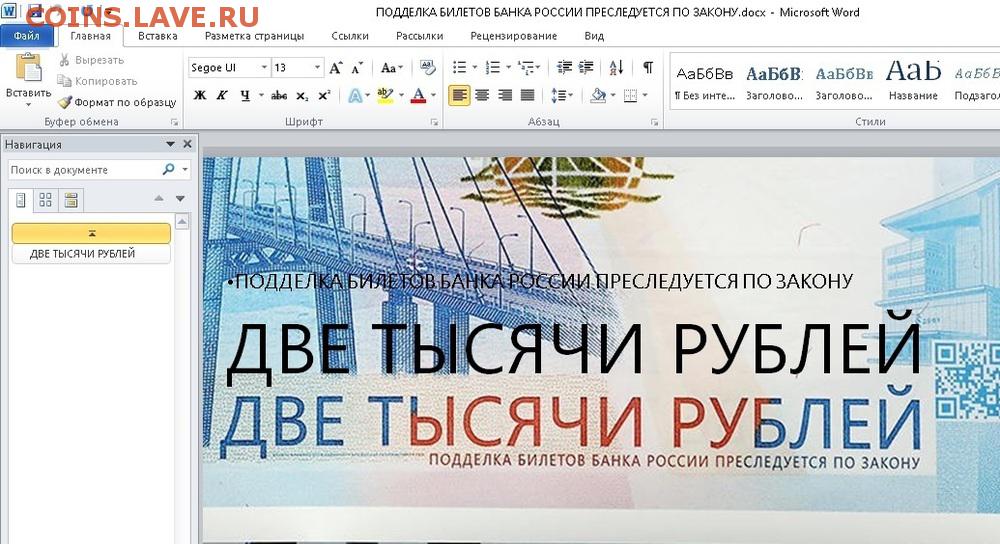The height and width of the screenshot is (544, 1000).
Task: Click the search magnifier icon in Навигация
Action: click(x=168, y=169)
